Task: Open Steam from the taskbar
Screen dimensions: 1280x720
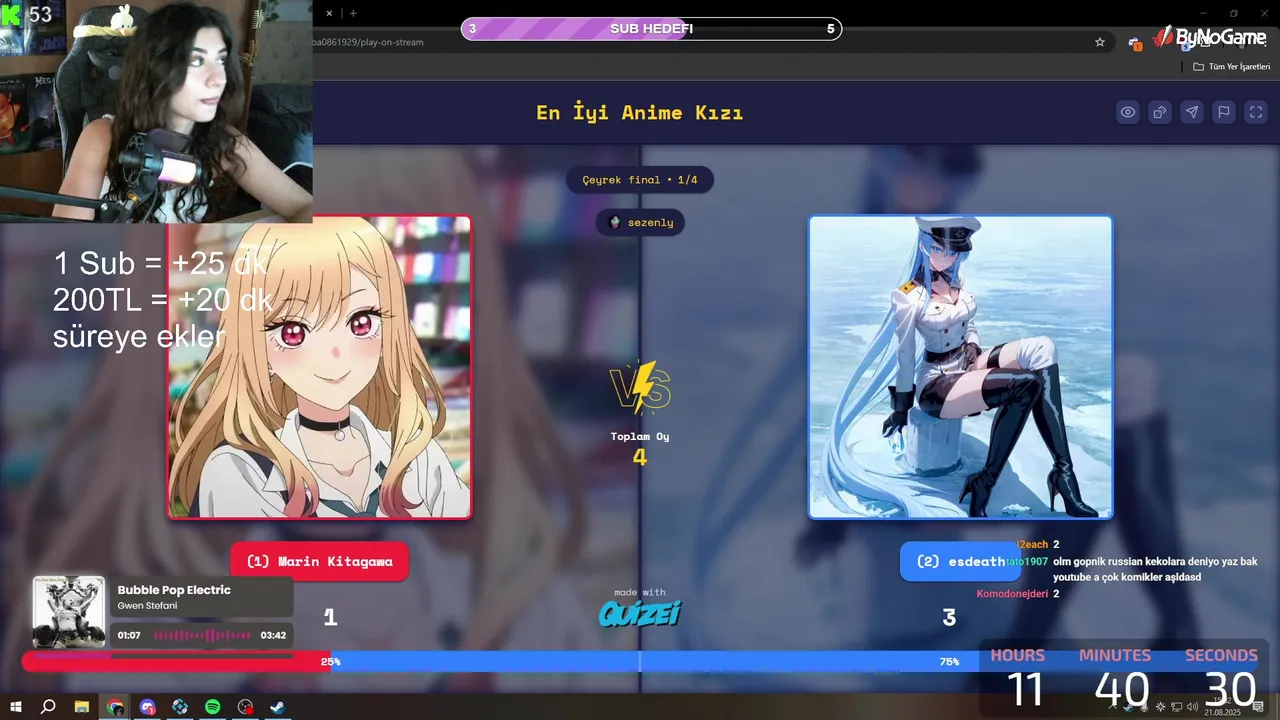Action: tap(278, 707)
